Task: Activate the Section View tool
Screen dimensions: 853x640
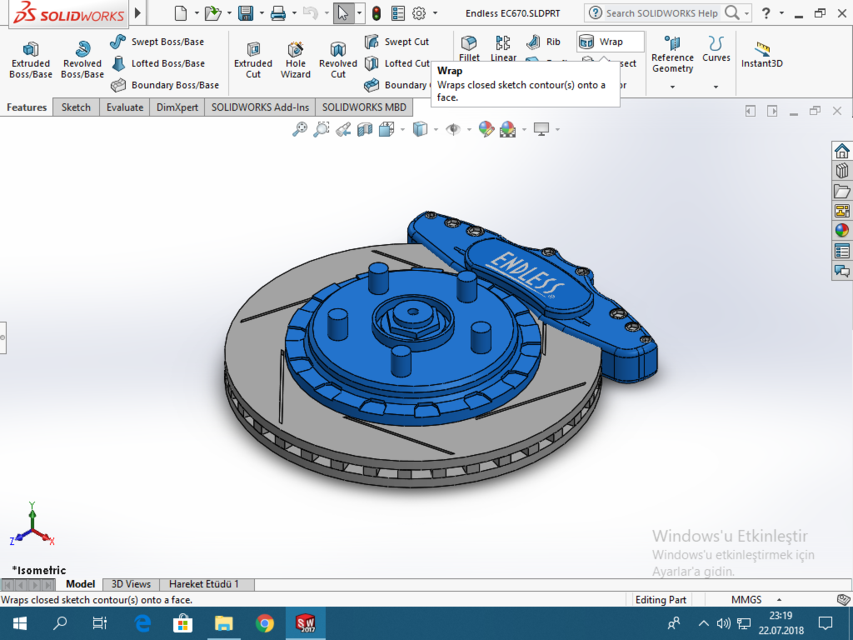Action: click(365, 130)
